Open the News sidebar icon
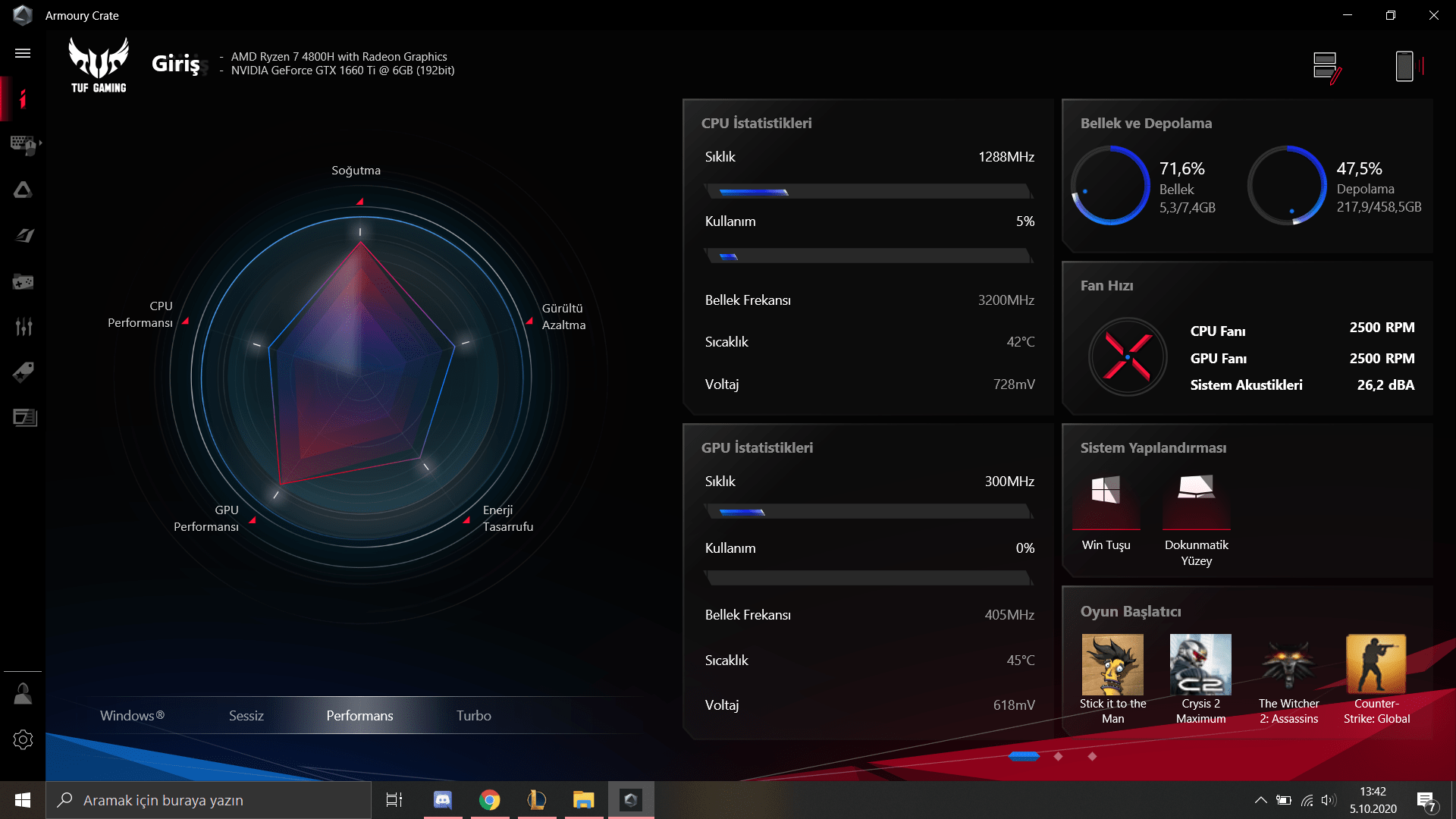1456x819 pixels. tap(24, 418)
